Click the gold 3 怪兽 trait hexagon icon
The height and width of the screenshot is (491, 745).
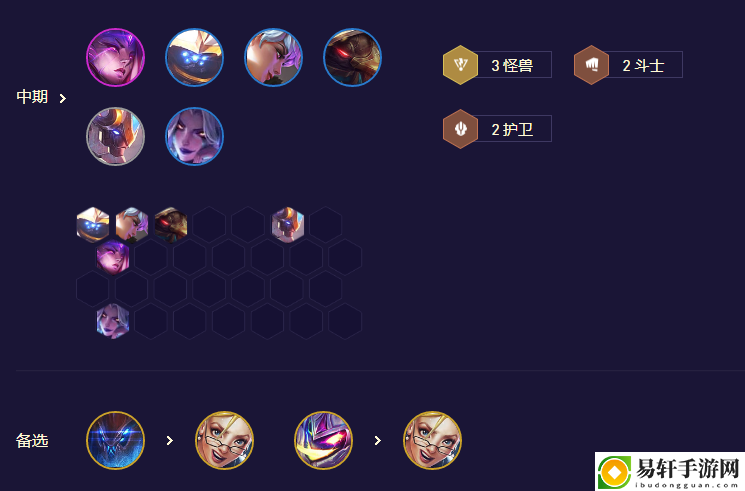coord(460,65)
